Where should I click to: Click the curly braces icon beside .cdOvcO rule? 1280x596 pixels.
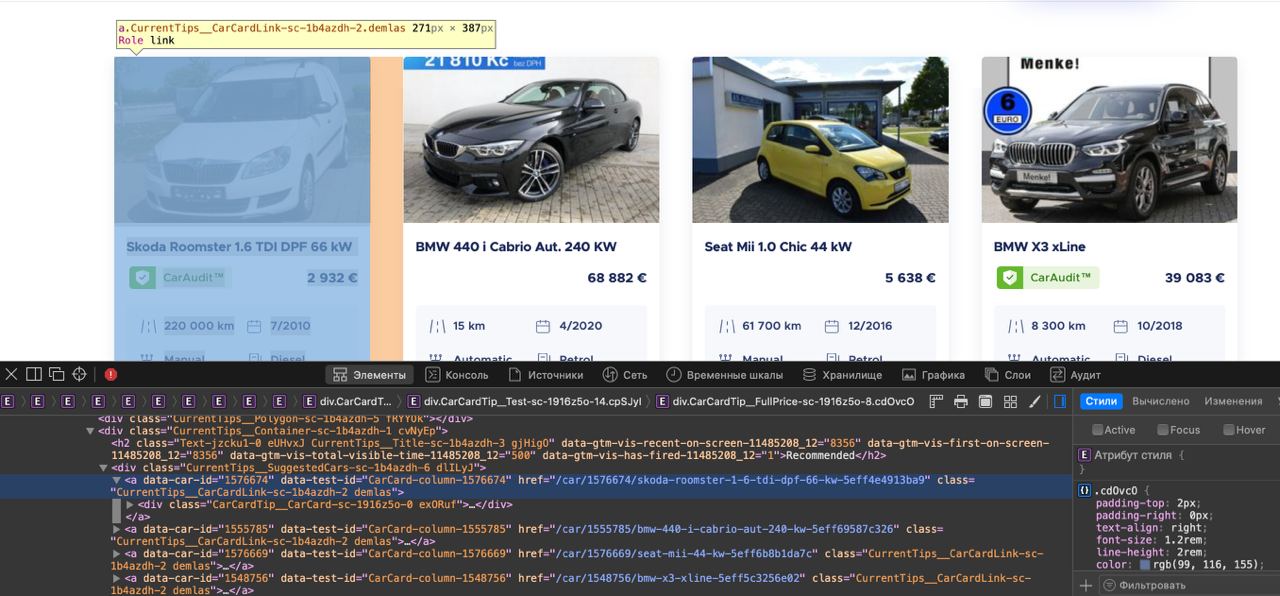coord(1084,490)
